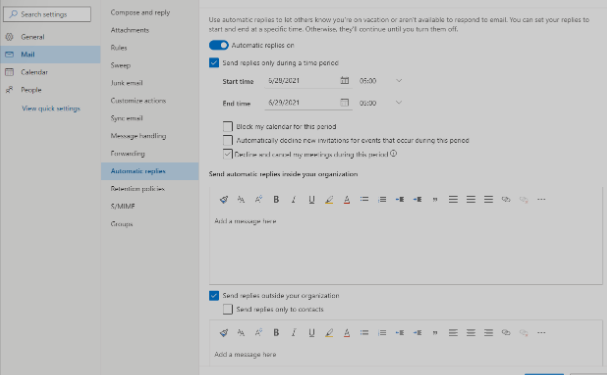The width and height of the screenshot is (607, 375).
Task: Open the Calendar settings category
Action: coord(50,72)
